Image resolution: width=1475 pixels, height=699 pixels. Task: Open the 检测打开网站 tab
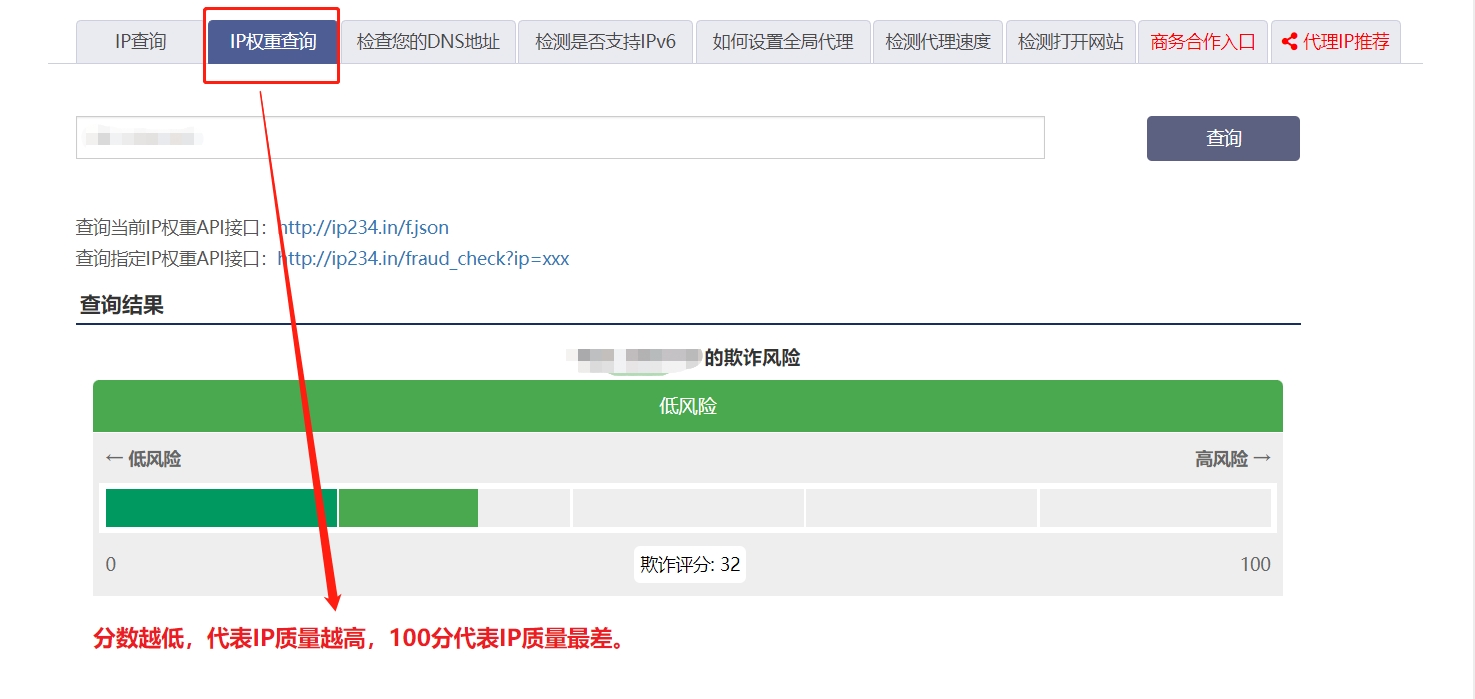(1070, 42)
